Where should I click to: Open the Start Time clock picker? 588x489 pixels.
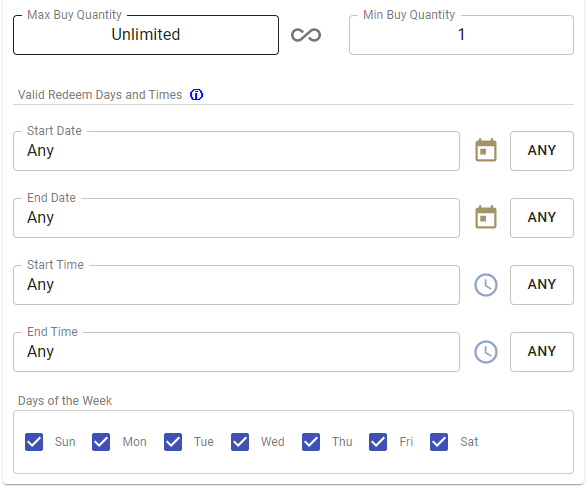(486, 285)
